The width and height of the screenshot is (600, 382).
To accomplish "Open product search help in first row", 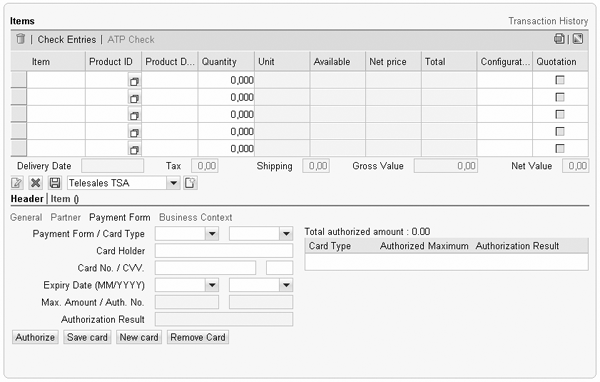I will click(134, 81).
